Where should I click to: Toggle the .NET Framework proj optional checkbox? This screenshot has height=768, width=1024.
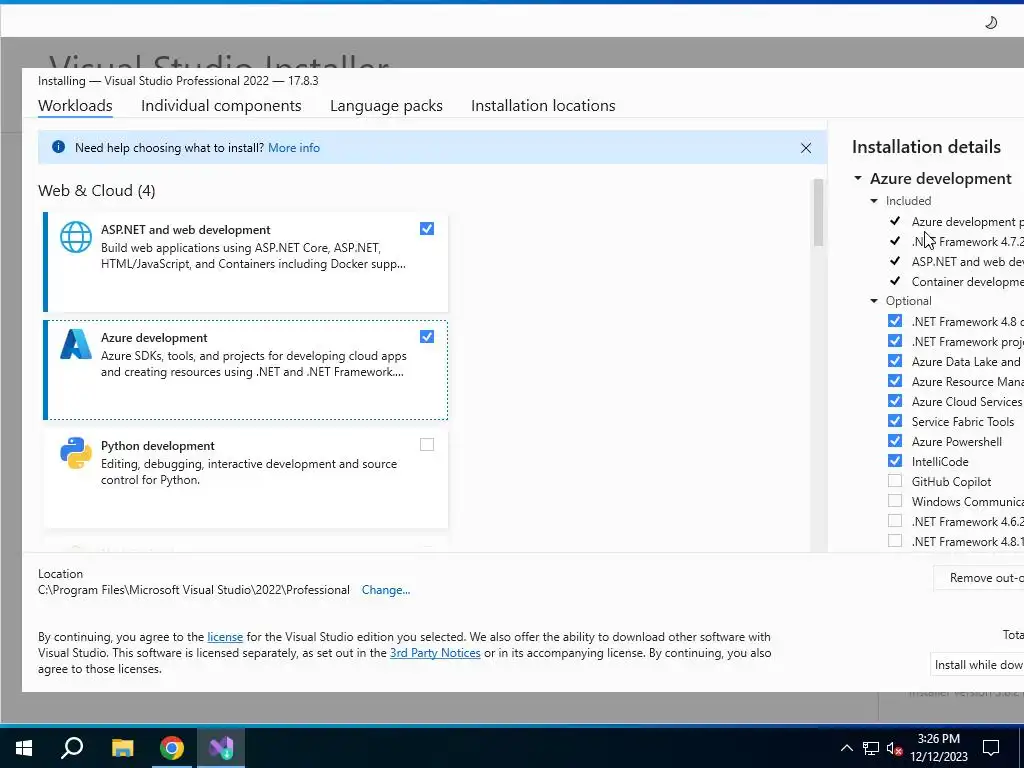[895, 341]
